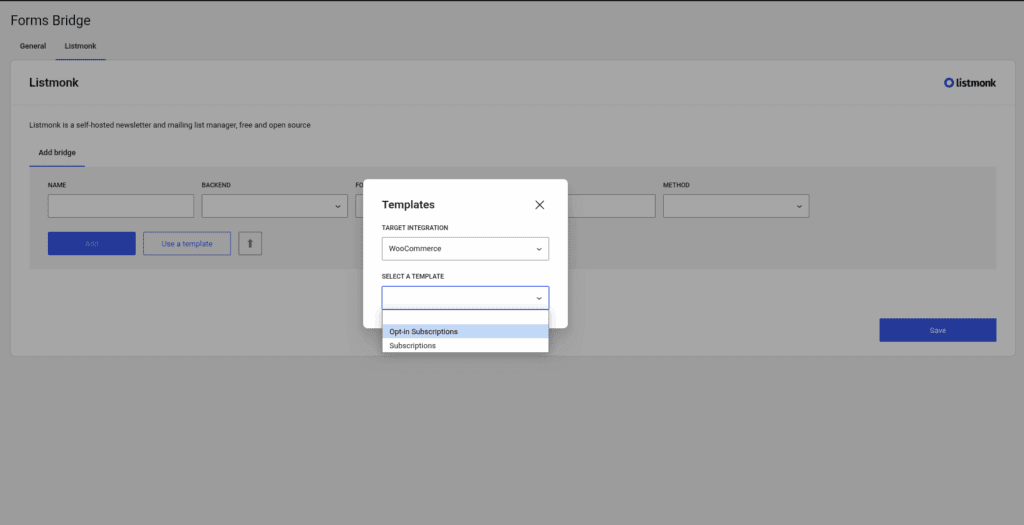Click the listmonk logo
This screenshot has height=525, width=1024.
(970, 83)
